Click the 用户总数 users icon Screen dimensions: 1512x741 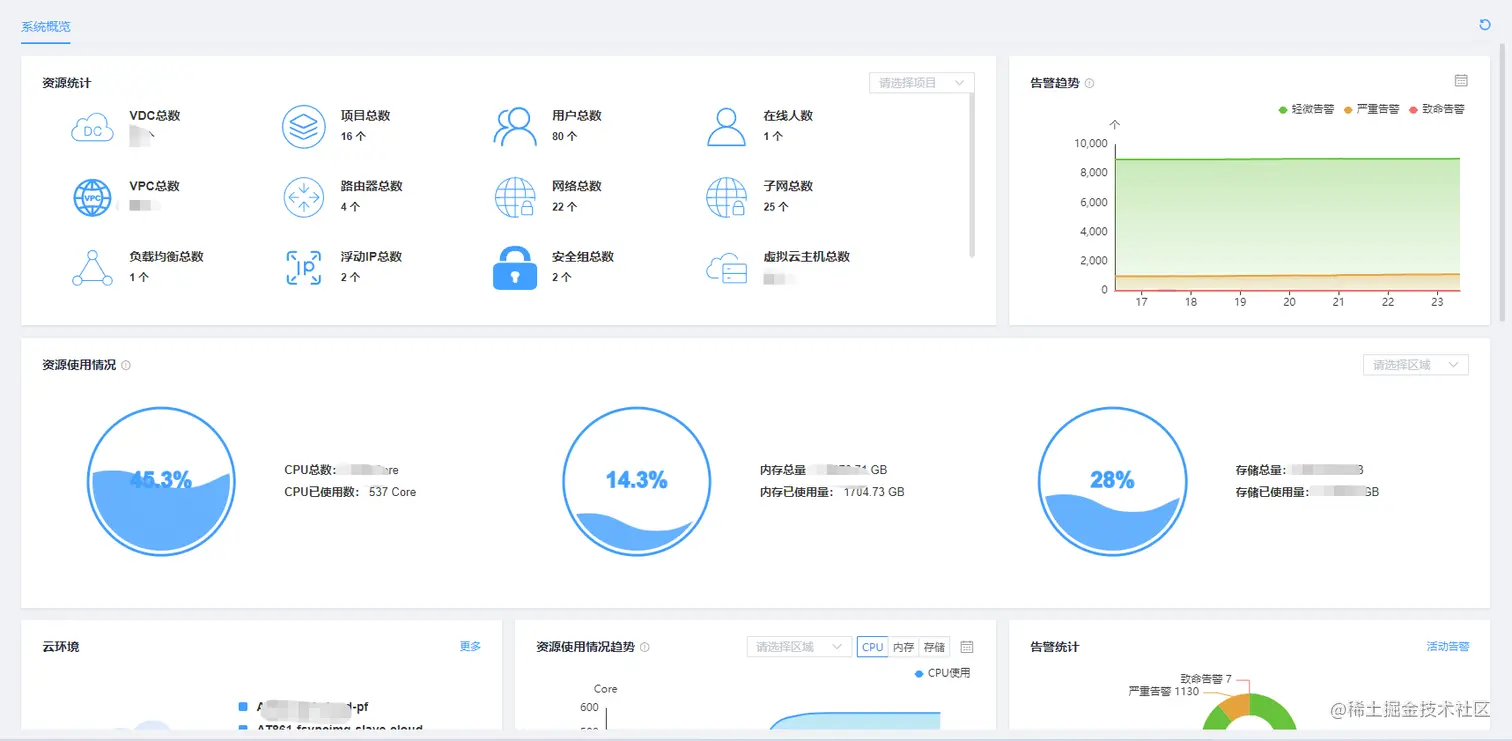[x=515, y=127]
